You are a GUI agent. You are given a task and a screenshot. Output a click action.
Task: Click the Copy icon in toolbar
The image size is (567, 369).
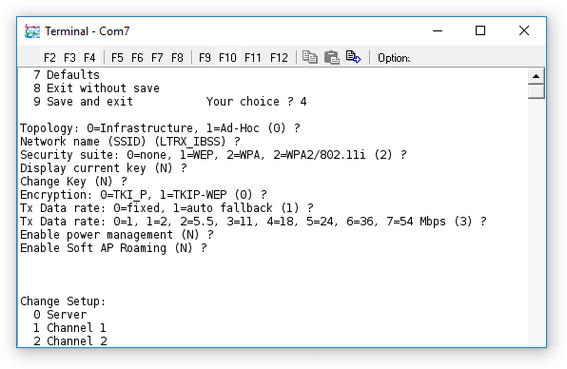(x=310, y=57)
